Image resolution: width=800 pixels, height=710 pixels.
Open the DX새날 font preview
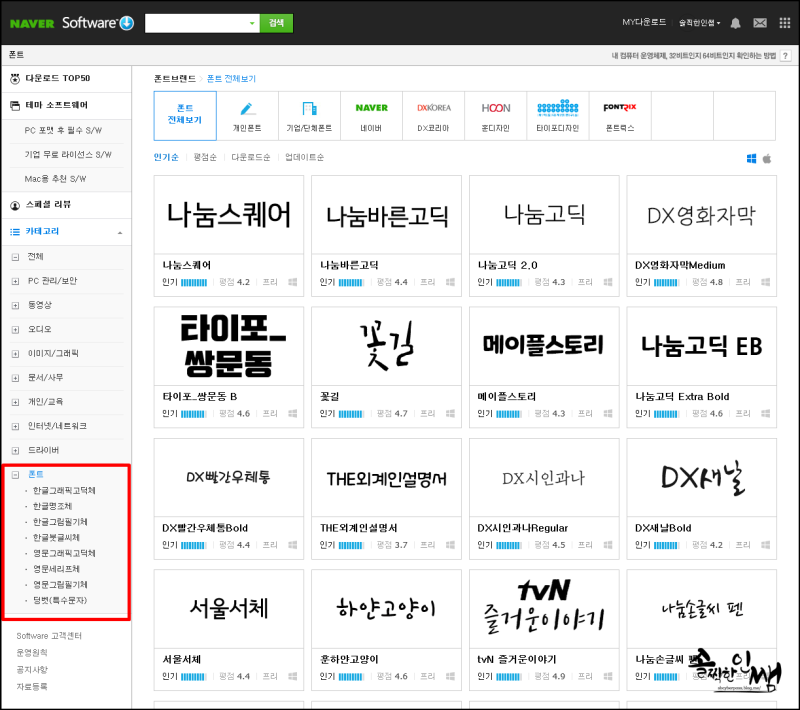(x=702, y=477)
